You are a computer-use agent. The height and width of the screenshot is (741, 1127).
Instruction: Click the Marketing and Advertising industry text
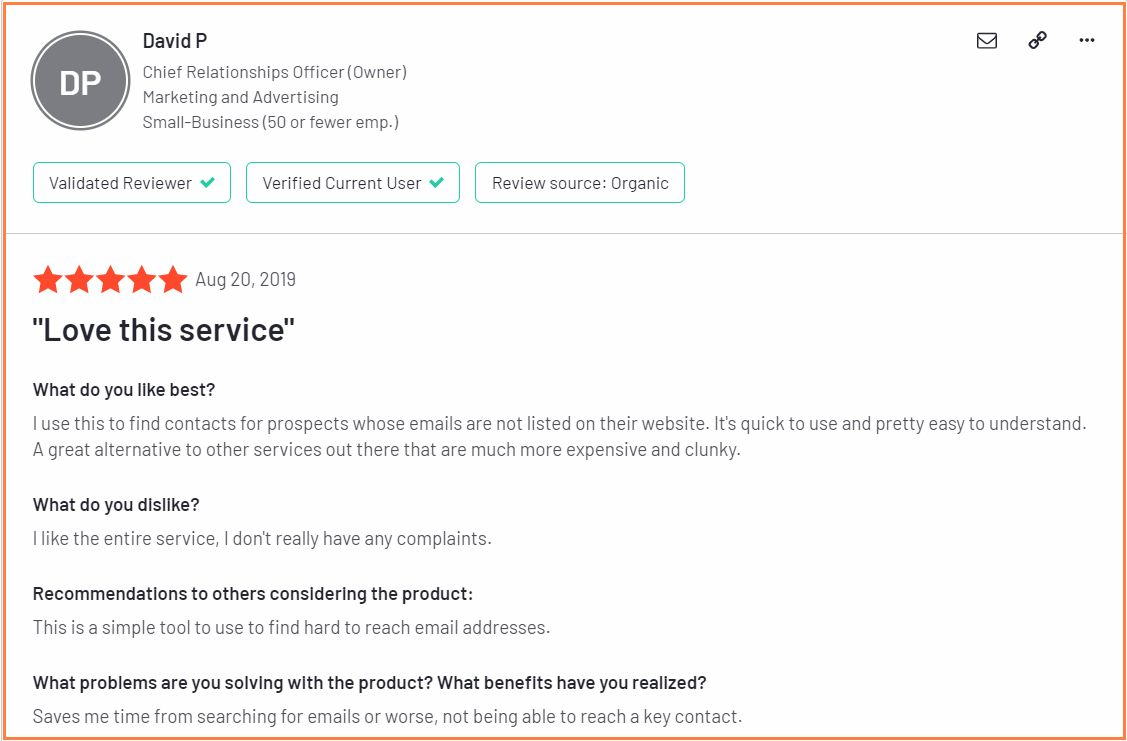pyautogui.click(x=241, y=97)
